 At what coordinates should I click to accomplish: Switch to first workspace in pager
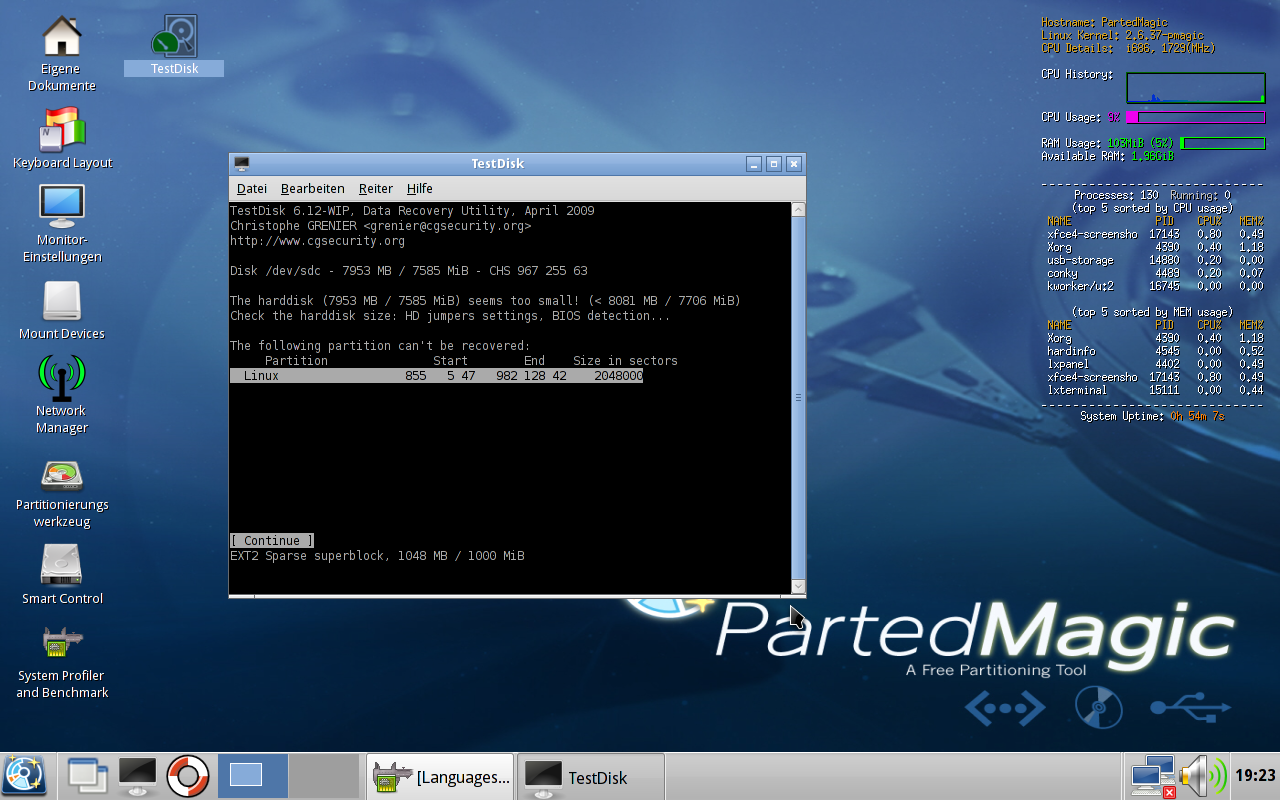point(253,776)
